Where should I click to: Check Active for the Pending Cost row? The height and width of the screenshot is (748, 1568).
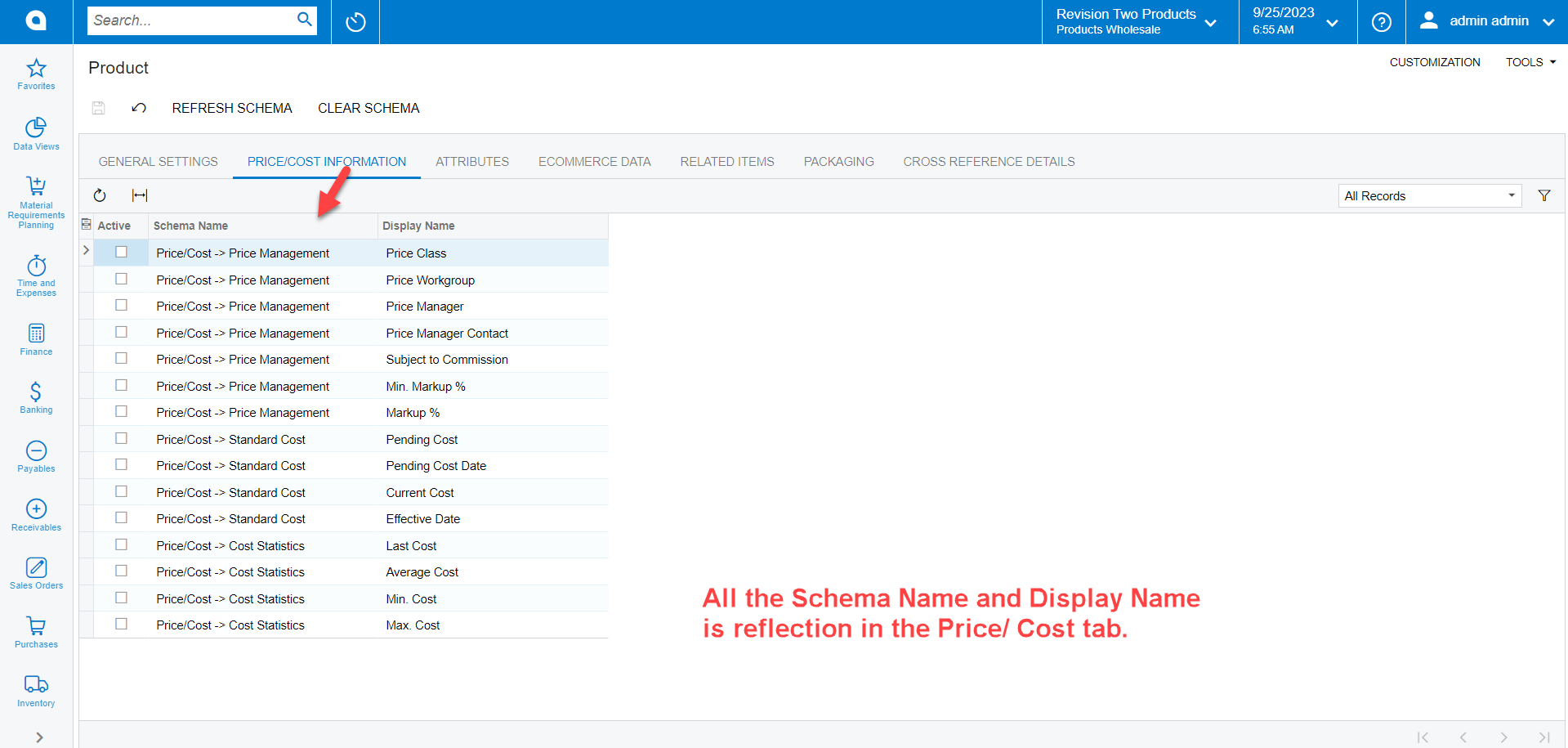coord(121,438)
